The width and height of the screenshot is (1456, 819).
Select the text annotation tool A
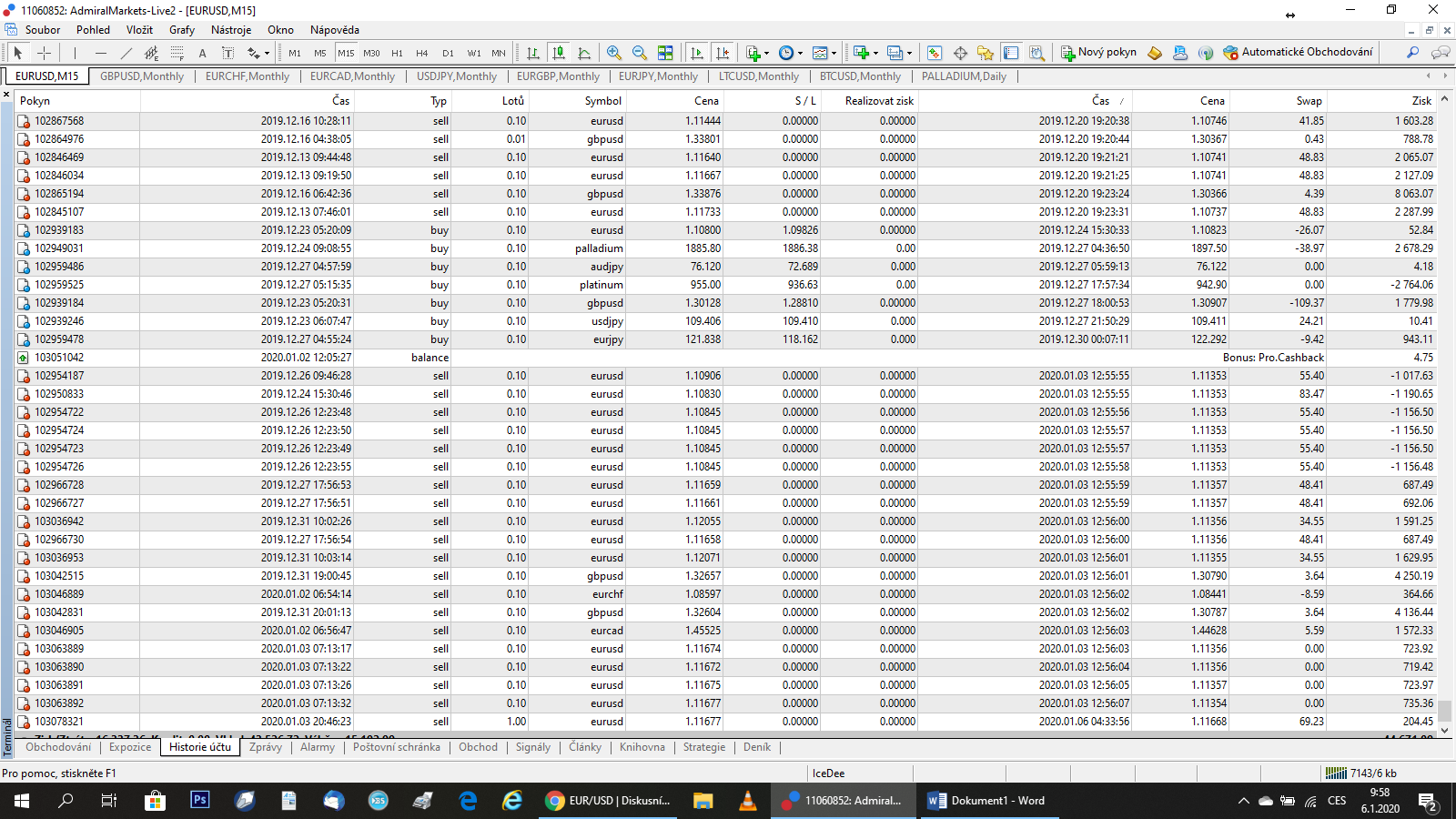click(202, 53)
